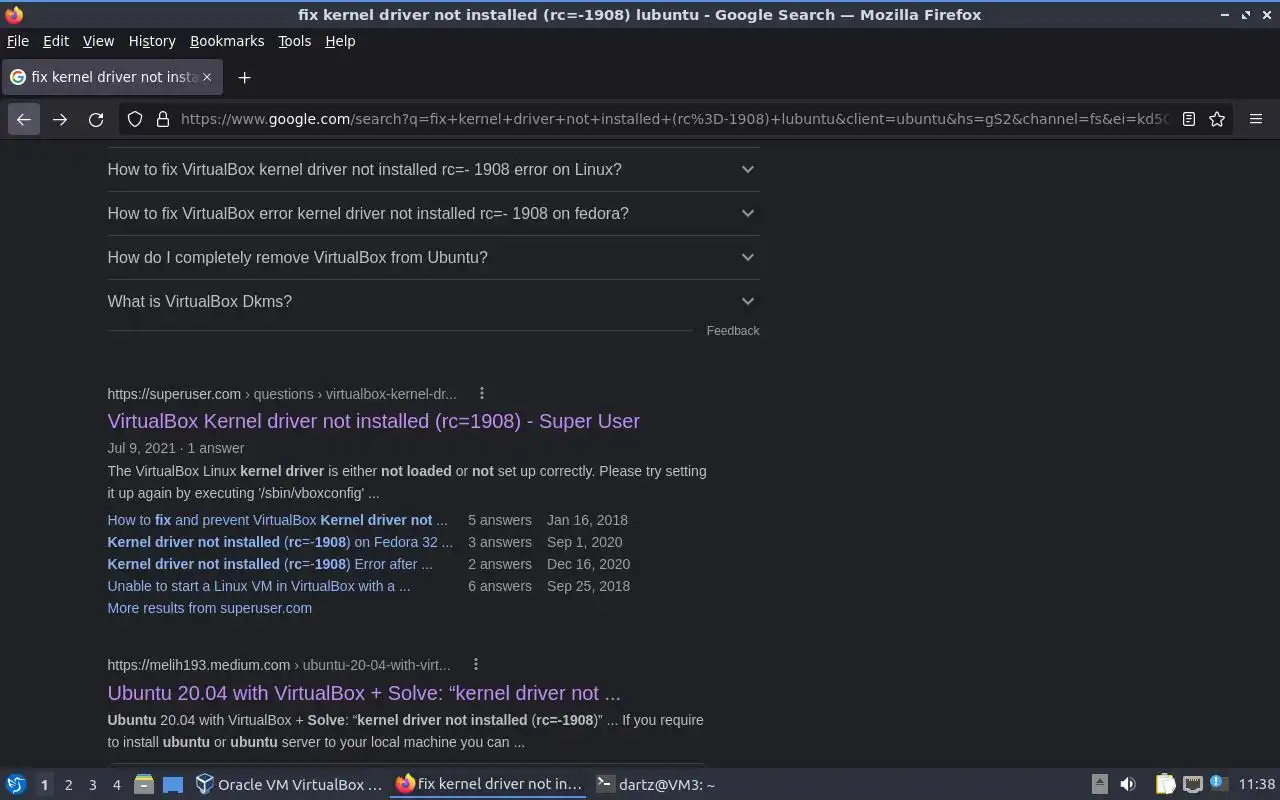This screenshot has width=1280, height=800.
Task: Select the 'fix kernel driver not insta' tab
Action: click(110, 77)
